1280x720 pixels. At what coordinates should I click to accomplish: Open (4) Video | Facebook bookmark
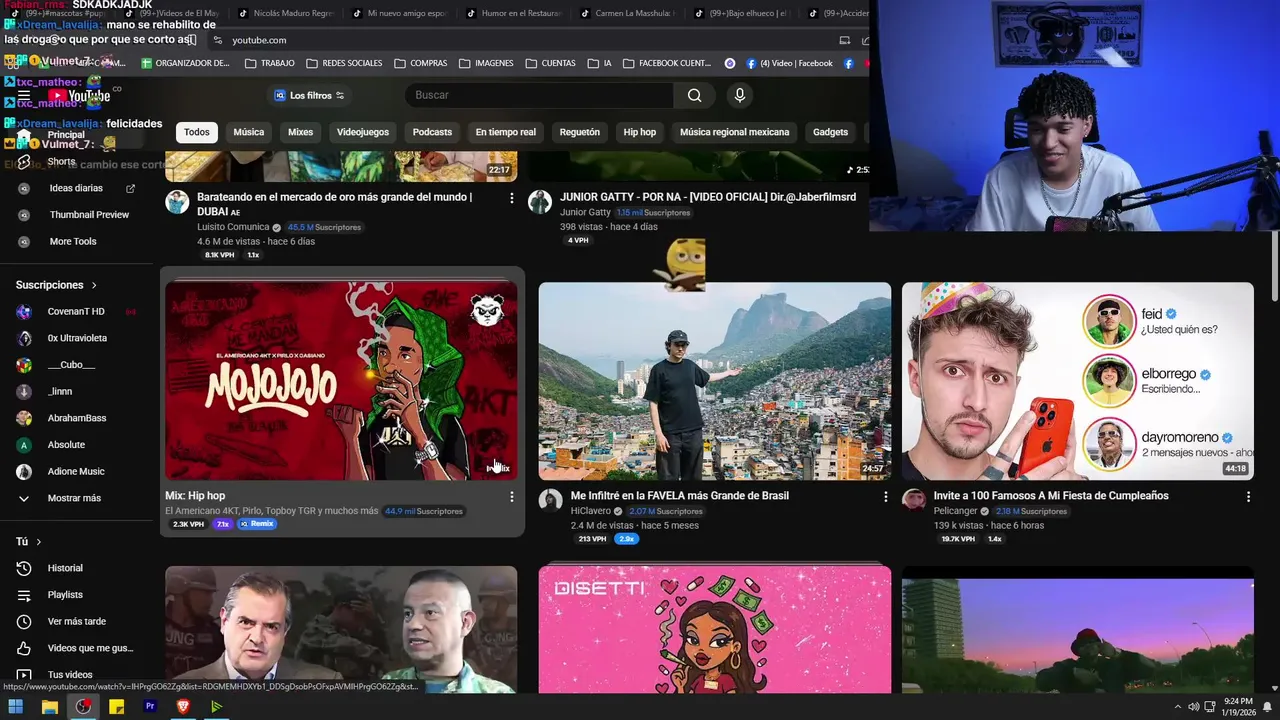click(789, 63)
